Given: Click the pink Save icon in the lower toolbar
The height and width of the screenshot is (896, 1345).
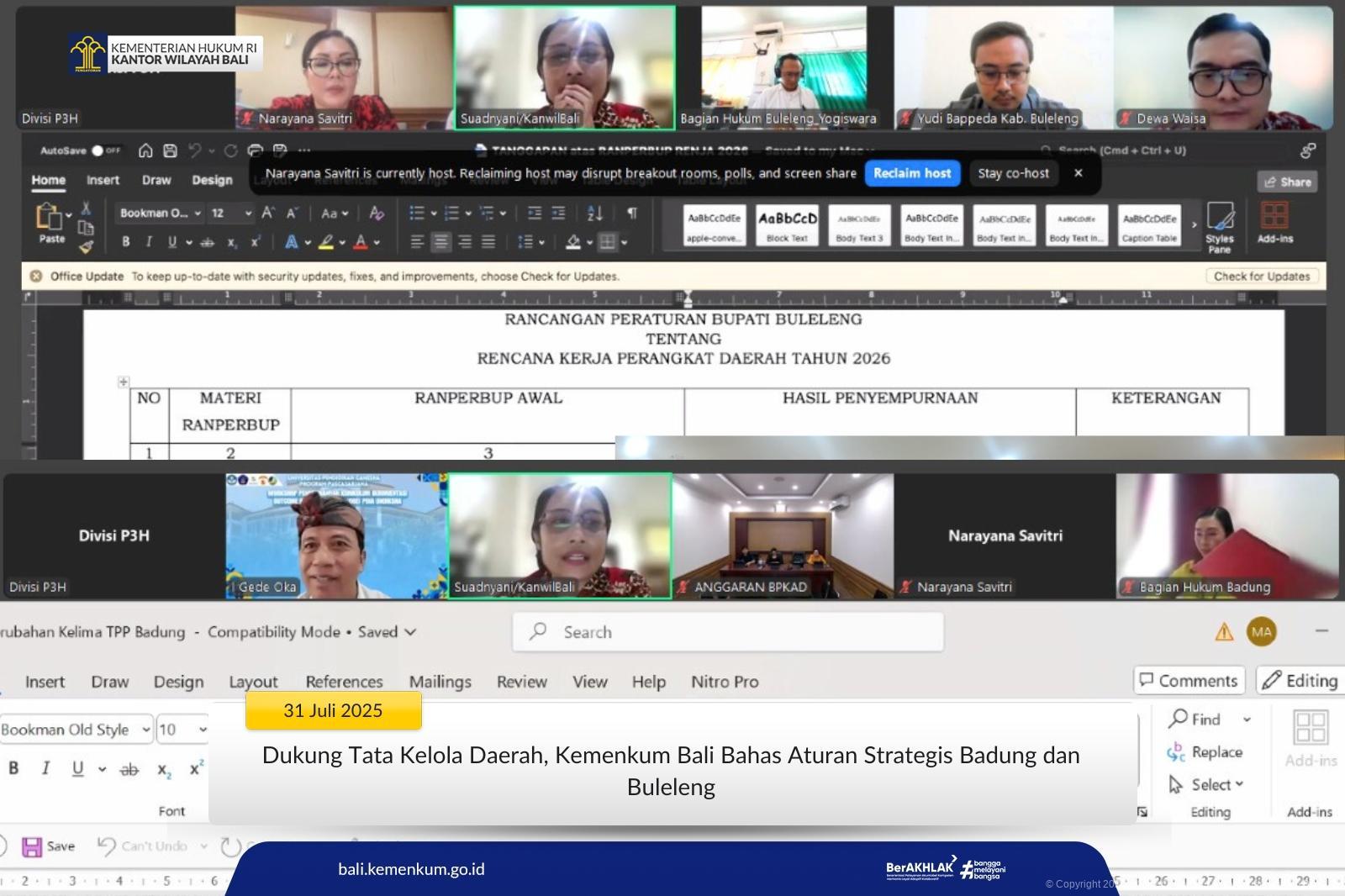Looking at the screenshot, I should [32, 846].
